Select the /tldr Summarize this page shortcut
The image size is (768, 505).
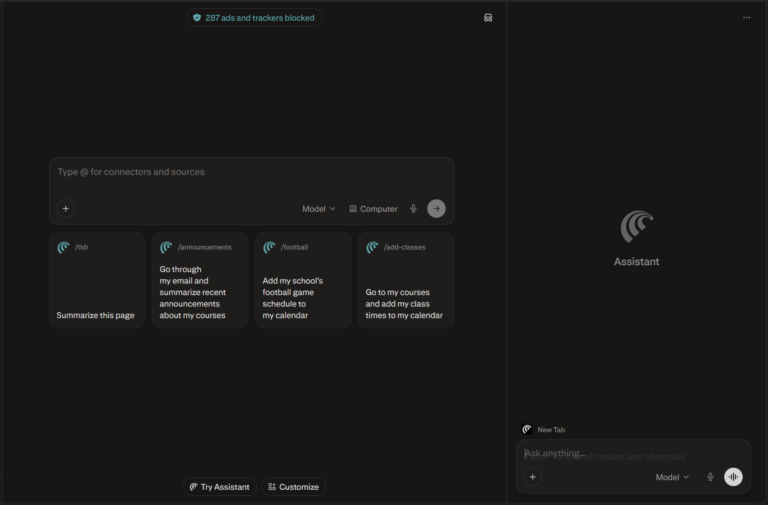(97, 280)
